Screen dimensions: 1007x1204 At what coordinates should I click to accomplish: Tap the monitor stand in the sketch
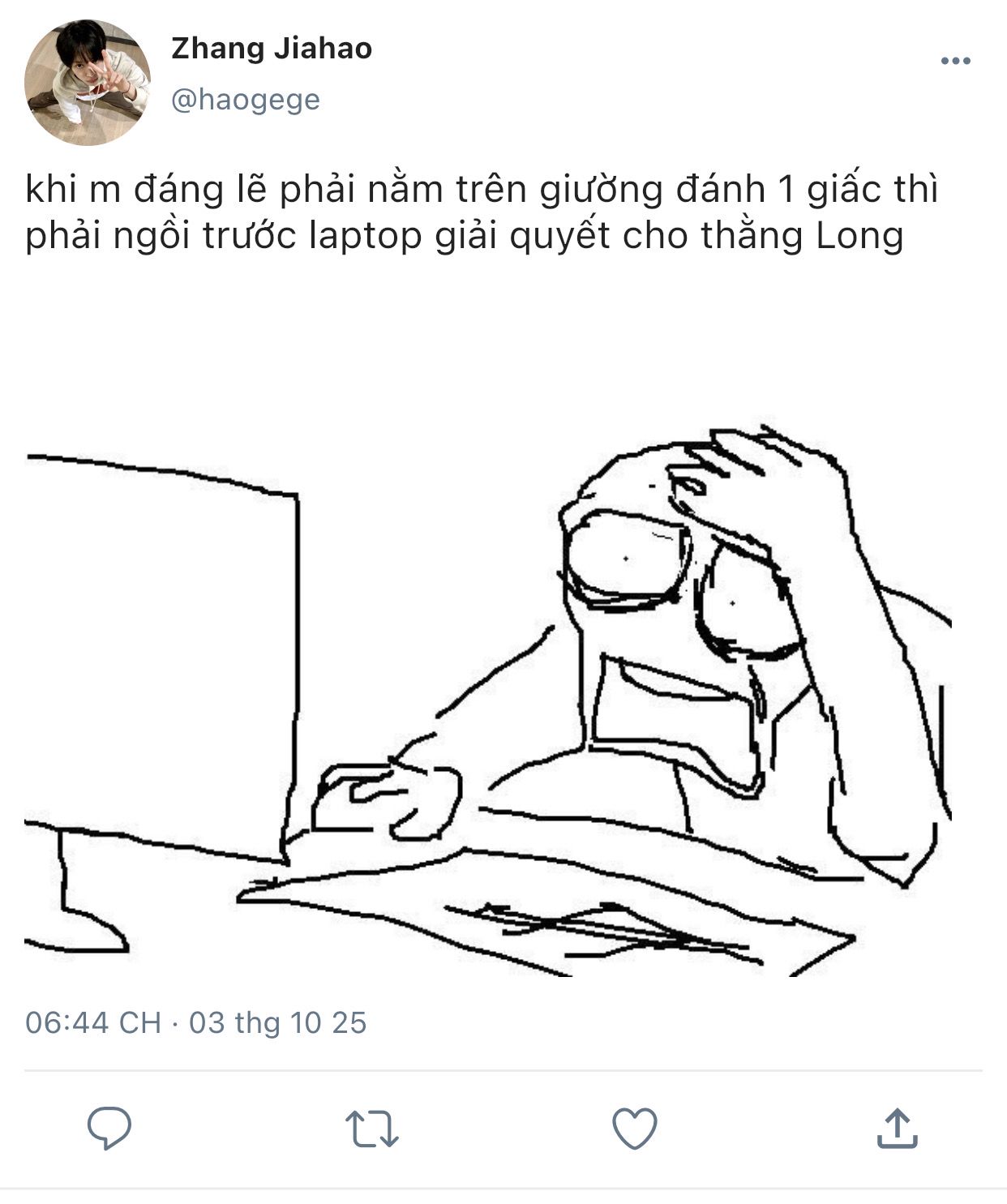77,892
